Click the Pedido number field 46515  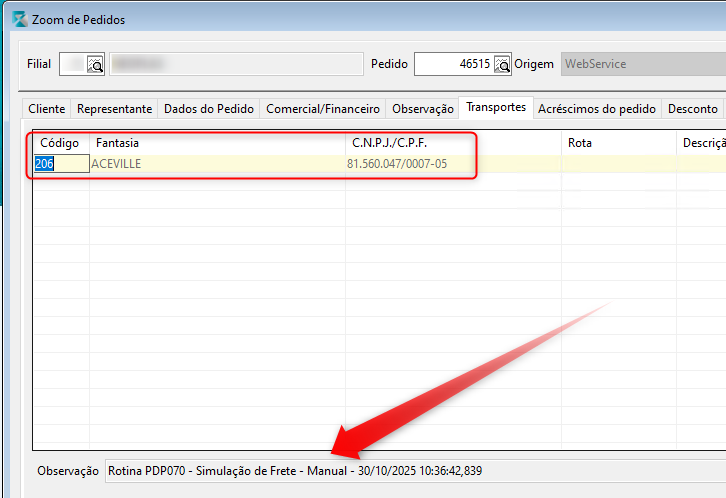pyautogui.click(x=454, y=64)
